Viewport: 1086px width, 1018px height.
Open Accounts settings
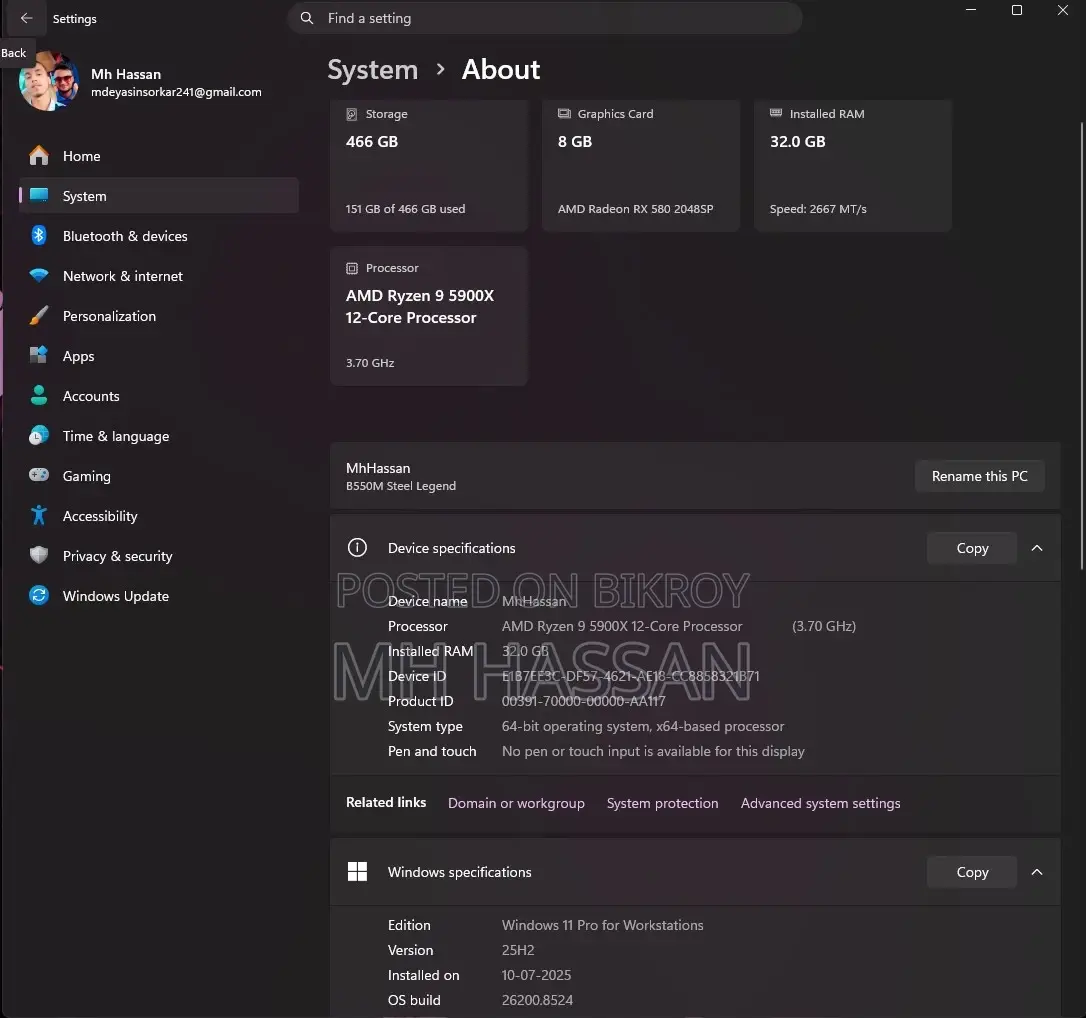pyautogui.click(x=159, y=395)
